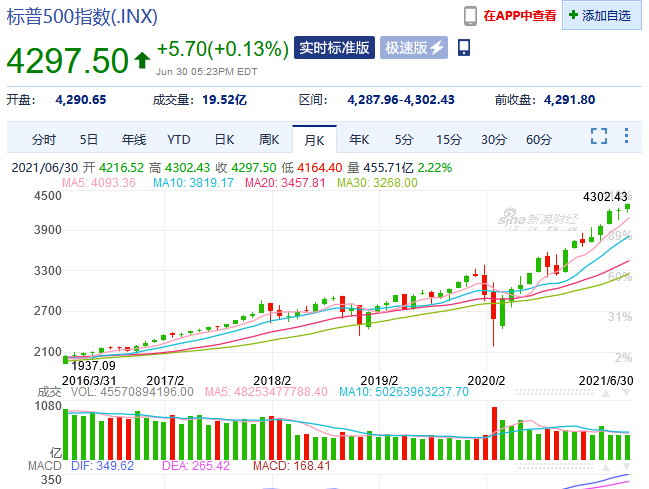Open the three-dot chart options menu
649x489 pixels.
tap(626, 136)
